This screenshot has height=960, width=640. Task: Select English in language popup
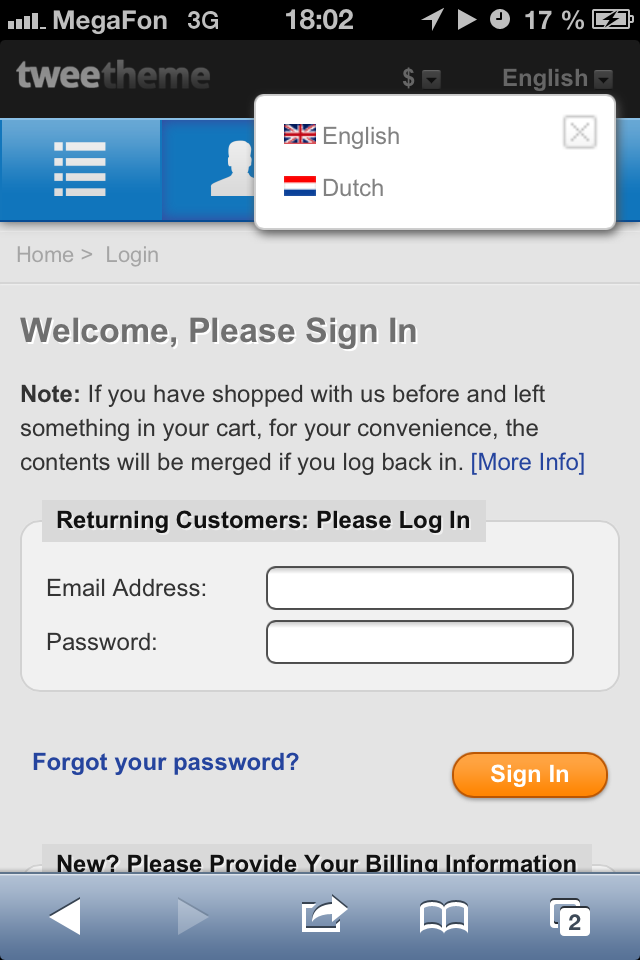(361, 135)
